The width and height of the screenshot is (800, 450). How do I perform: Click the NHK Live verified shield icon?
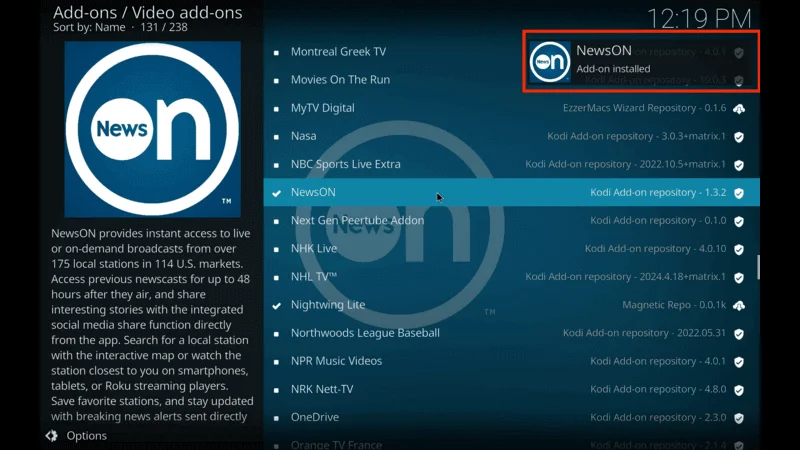[x=739, y=249]
